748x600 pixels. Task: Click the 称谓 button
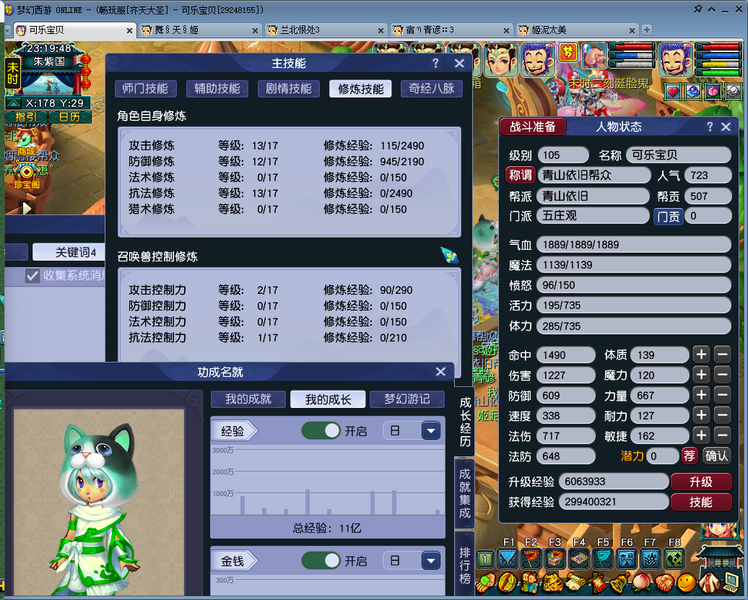click(520, 175)
